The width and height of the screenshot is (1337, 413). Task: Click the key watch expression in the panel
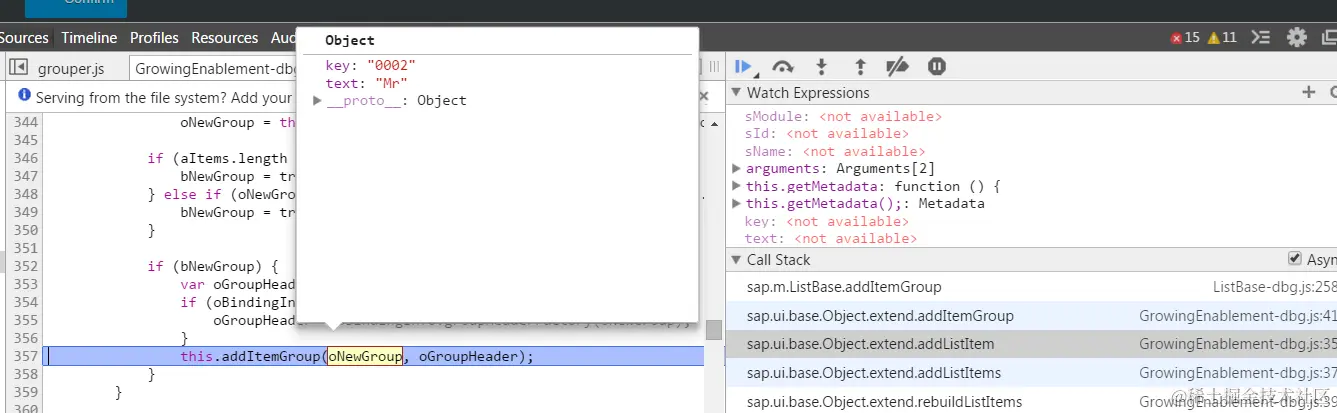click(x=827, y=221)
